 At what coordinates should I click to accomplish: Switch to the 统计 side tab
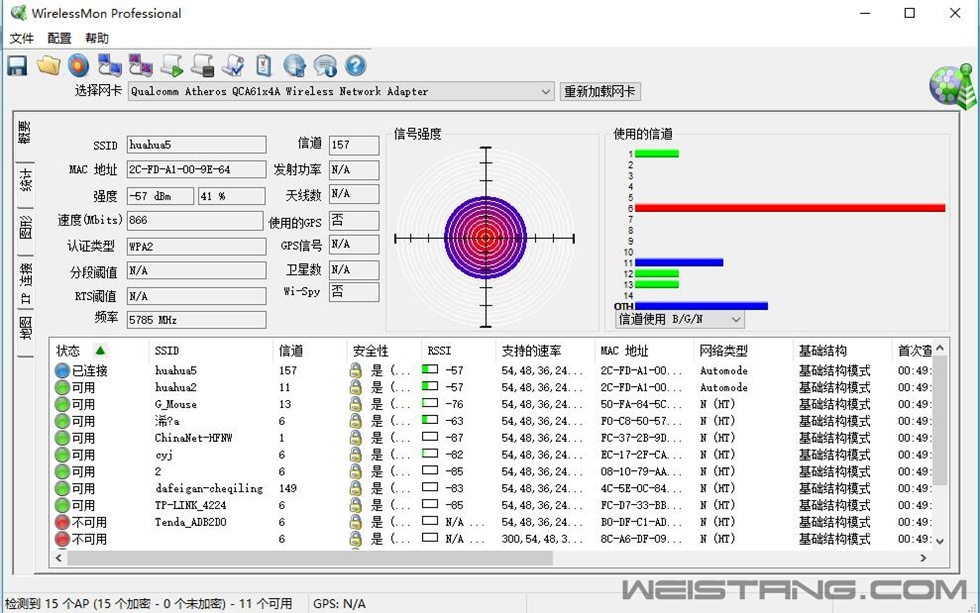point(26,181)
